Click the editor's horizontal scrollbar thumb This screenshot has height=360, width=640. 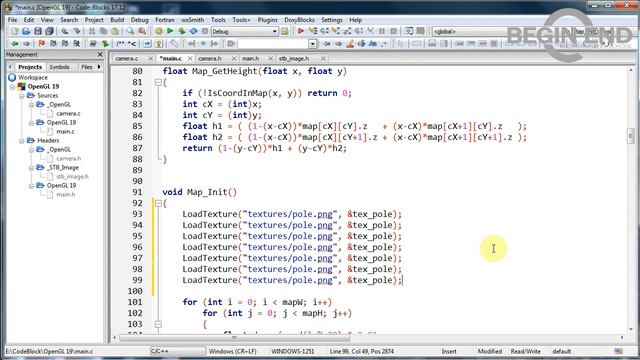point(234,338)
